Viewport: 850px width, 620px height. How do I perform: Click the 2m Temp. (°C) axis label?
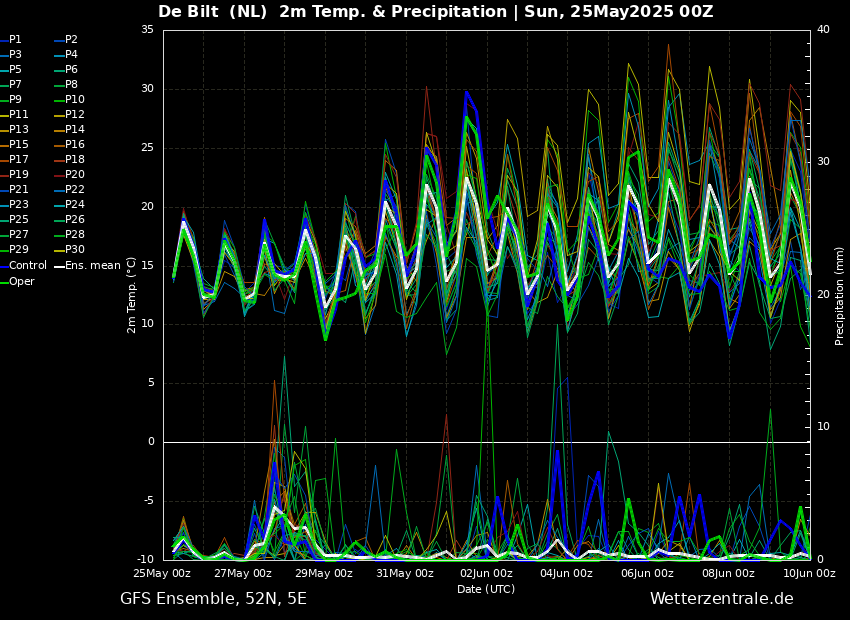[131, 295]
